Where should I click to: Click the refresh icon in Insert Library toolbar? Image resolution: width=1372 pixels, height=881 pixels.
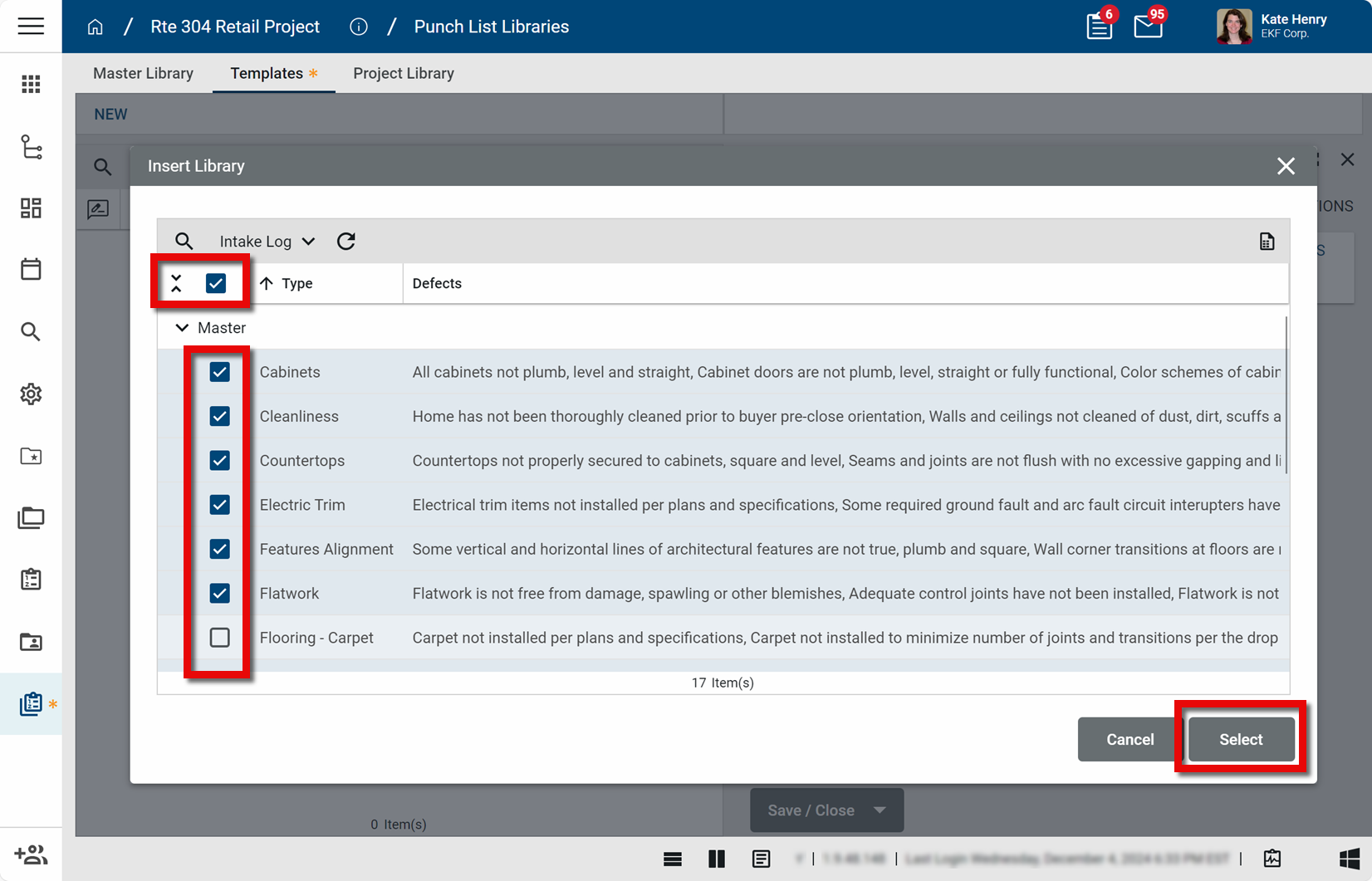coord(346,242)
